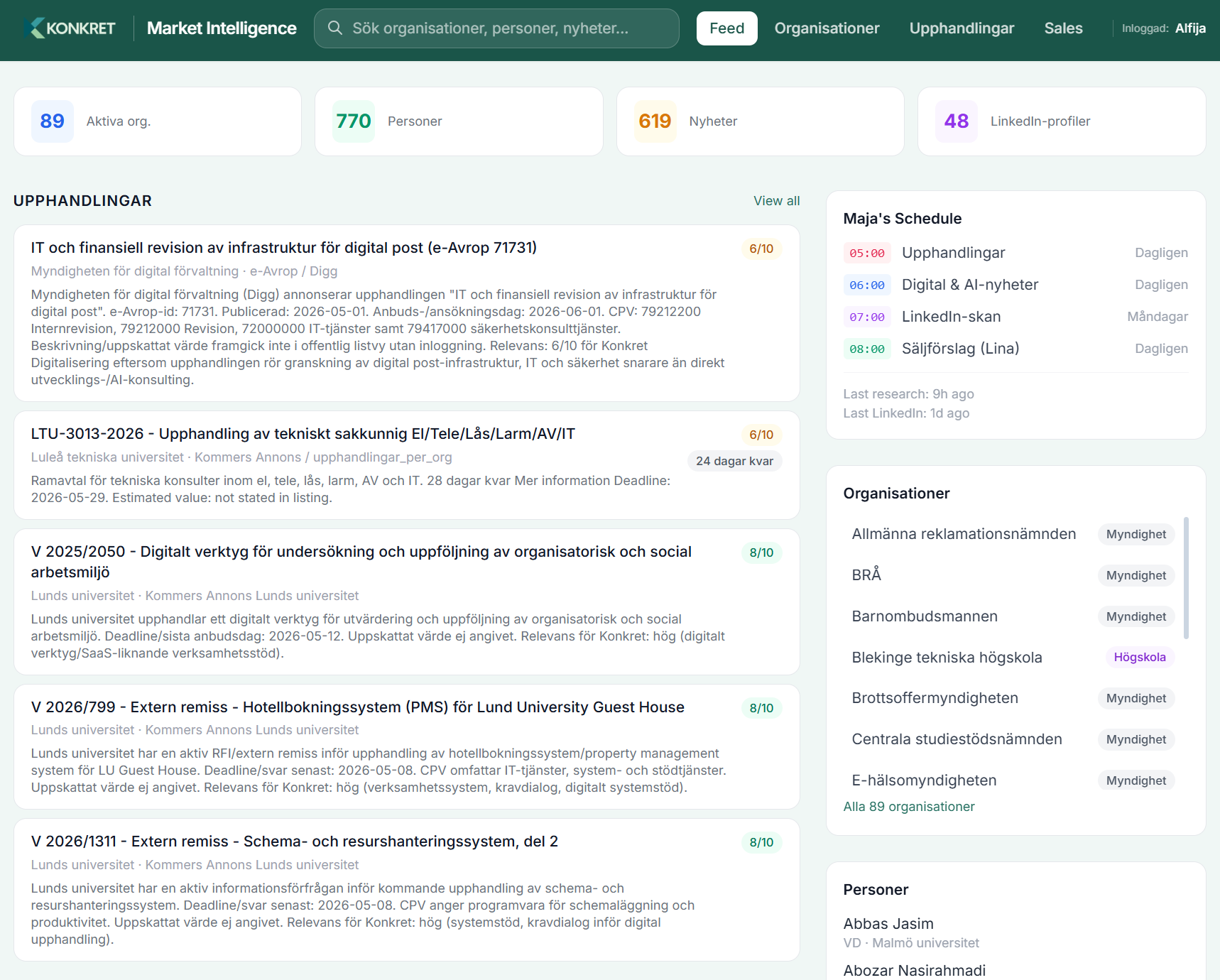Screen dimensions: 1220x980
Task: Open V 2026/1311 schema tender
Action: pos(294,842)
